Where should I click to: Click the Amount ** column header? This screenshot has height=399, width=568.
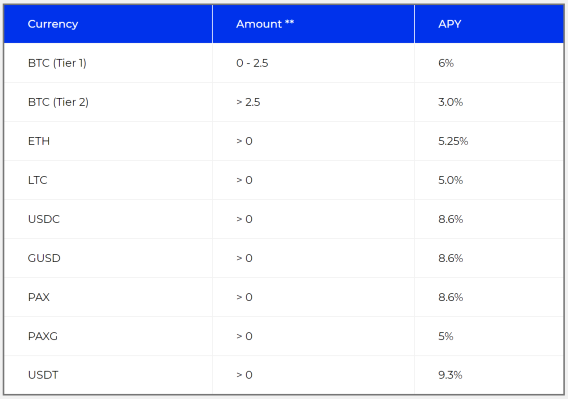coord(265,24)
